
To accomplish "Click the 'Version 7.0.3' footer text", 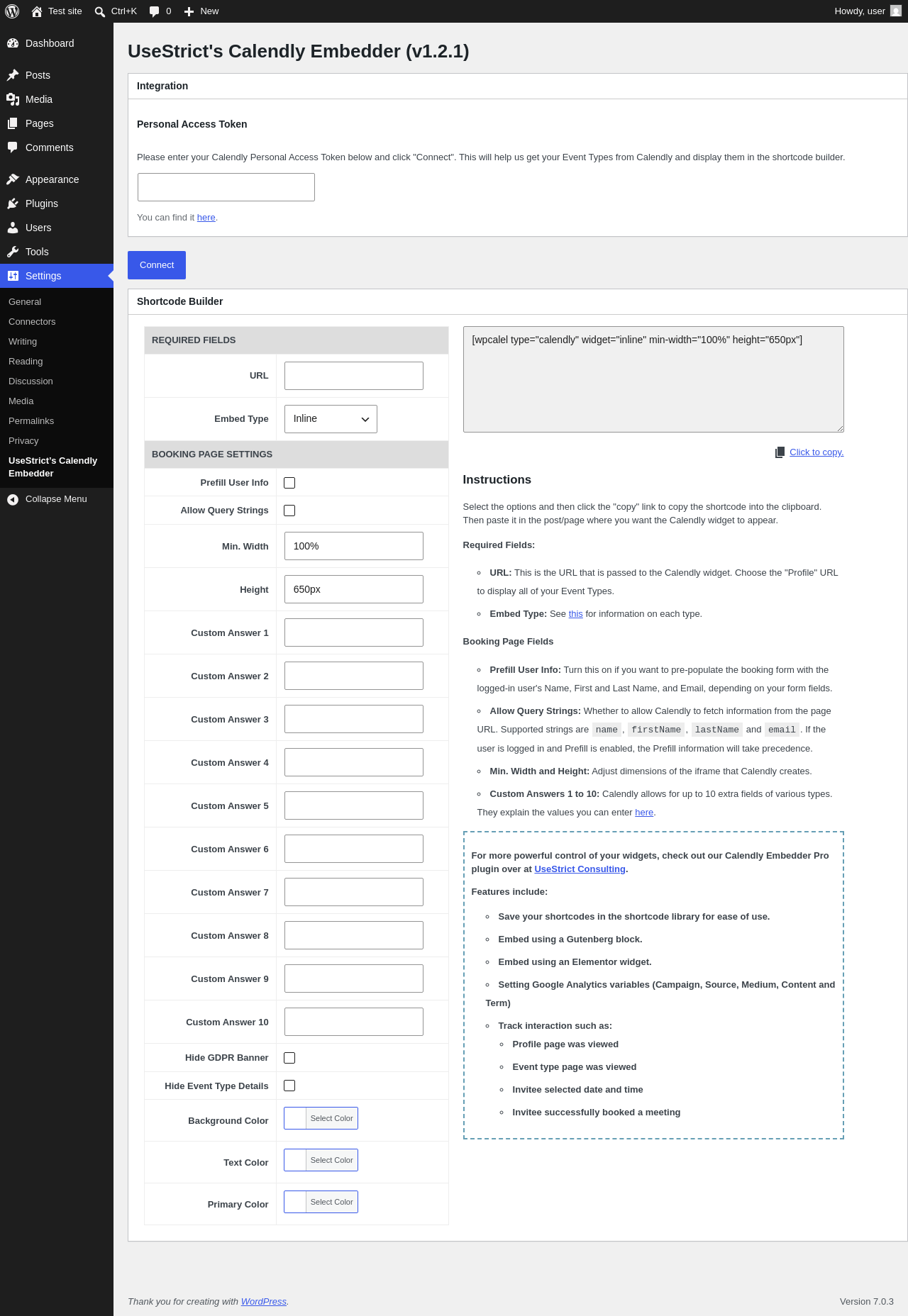I will [867, 1302].
